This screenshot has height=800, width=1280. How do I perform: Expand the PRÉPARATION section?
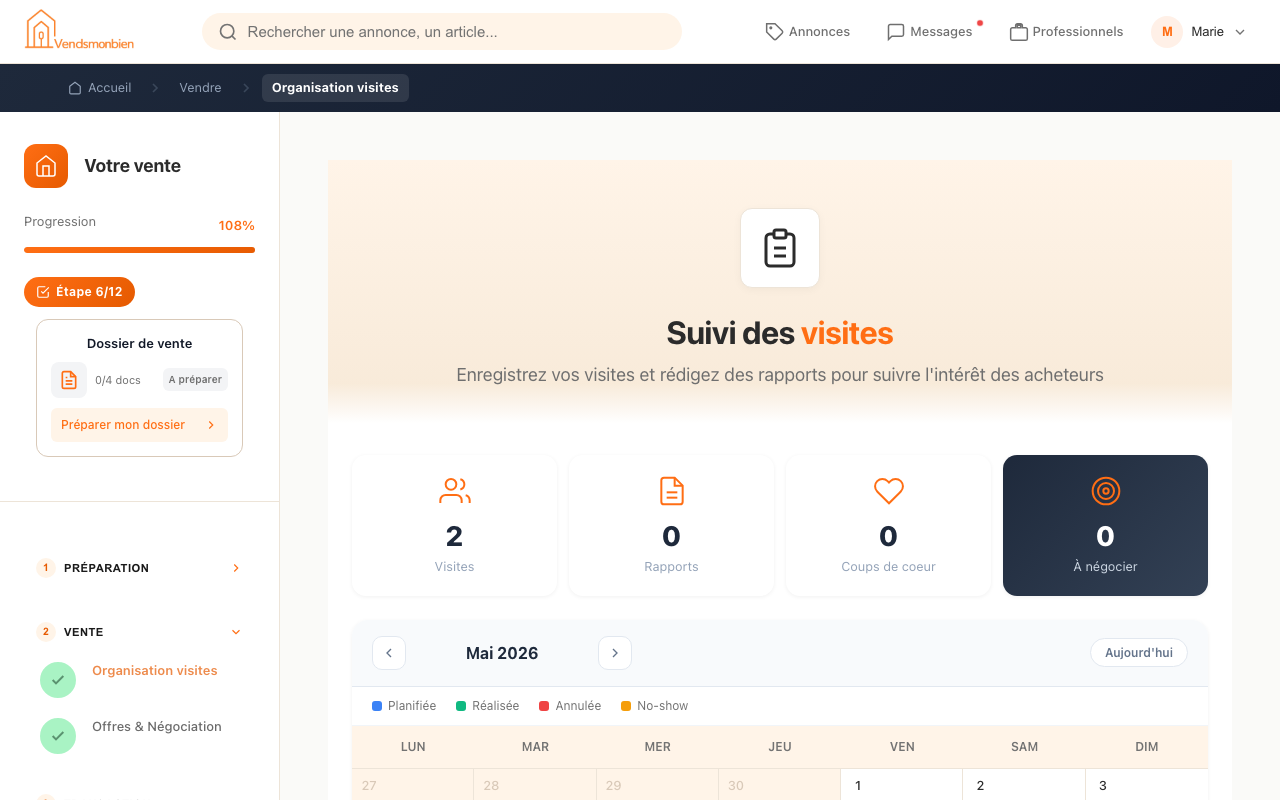139,568
